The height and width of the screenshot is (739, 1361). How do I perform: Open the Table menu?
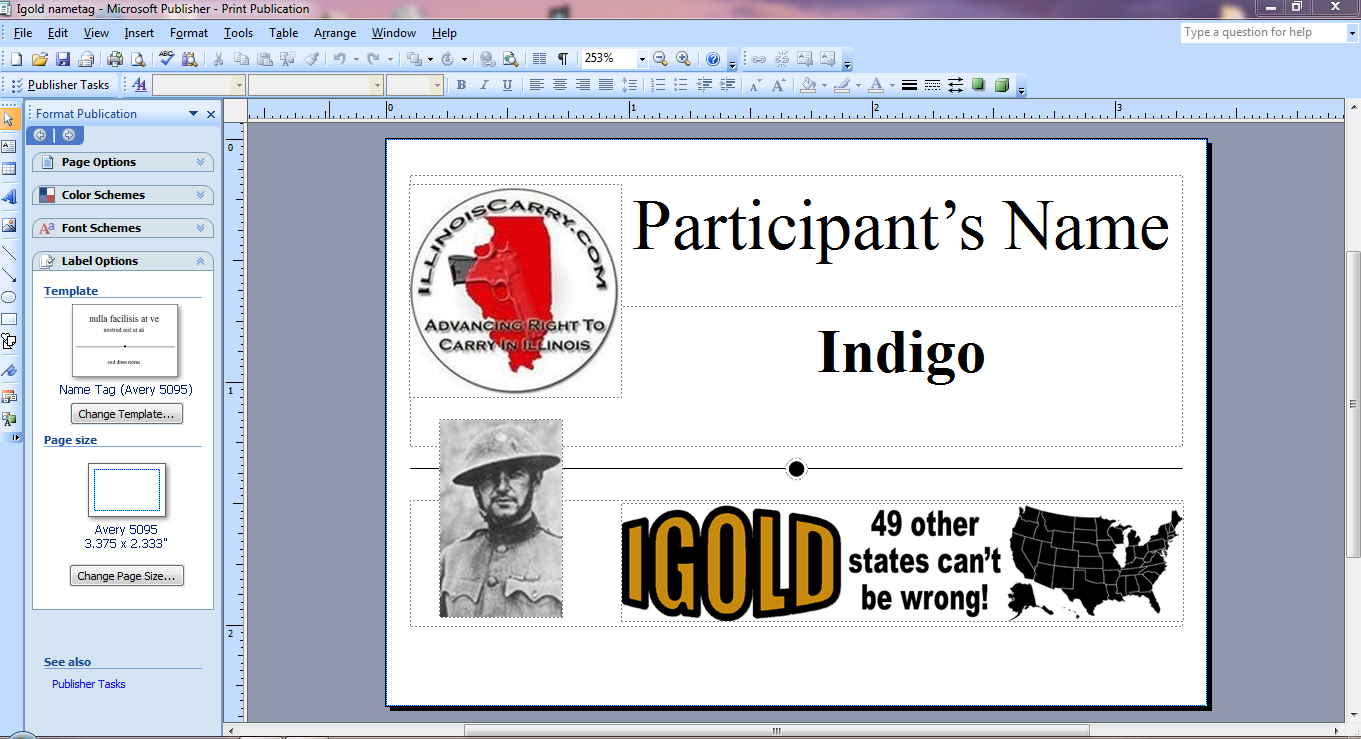click(x=284, y=33)
